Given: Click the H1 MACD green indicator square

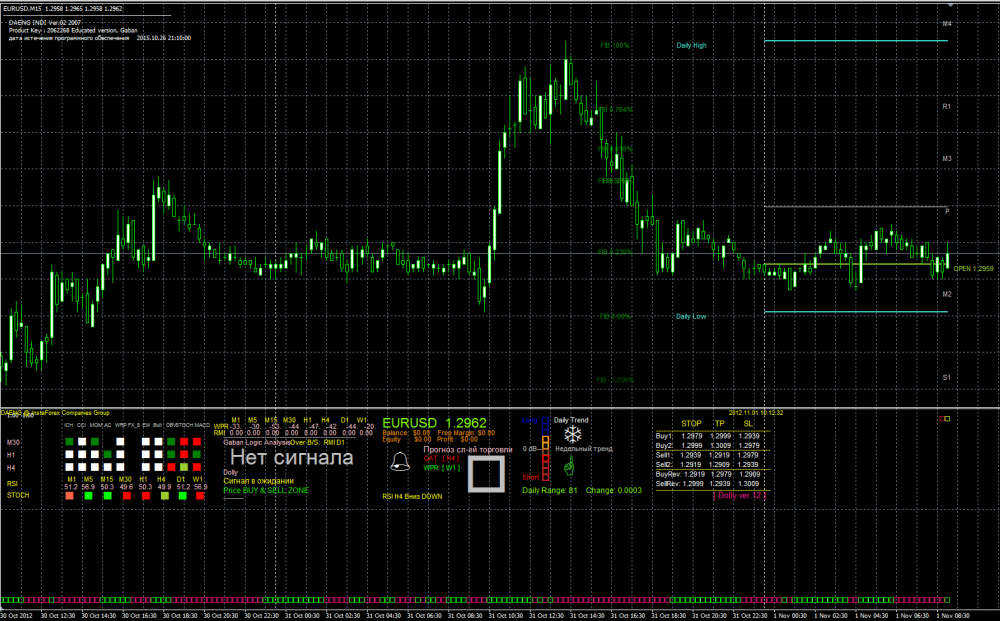Looking at the screenshot, I should (197, 455).
